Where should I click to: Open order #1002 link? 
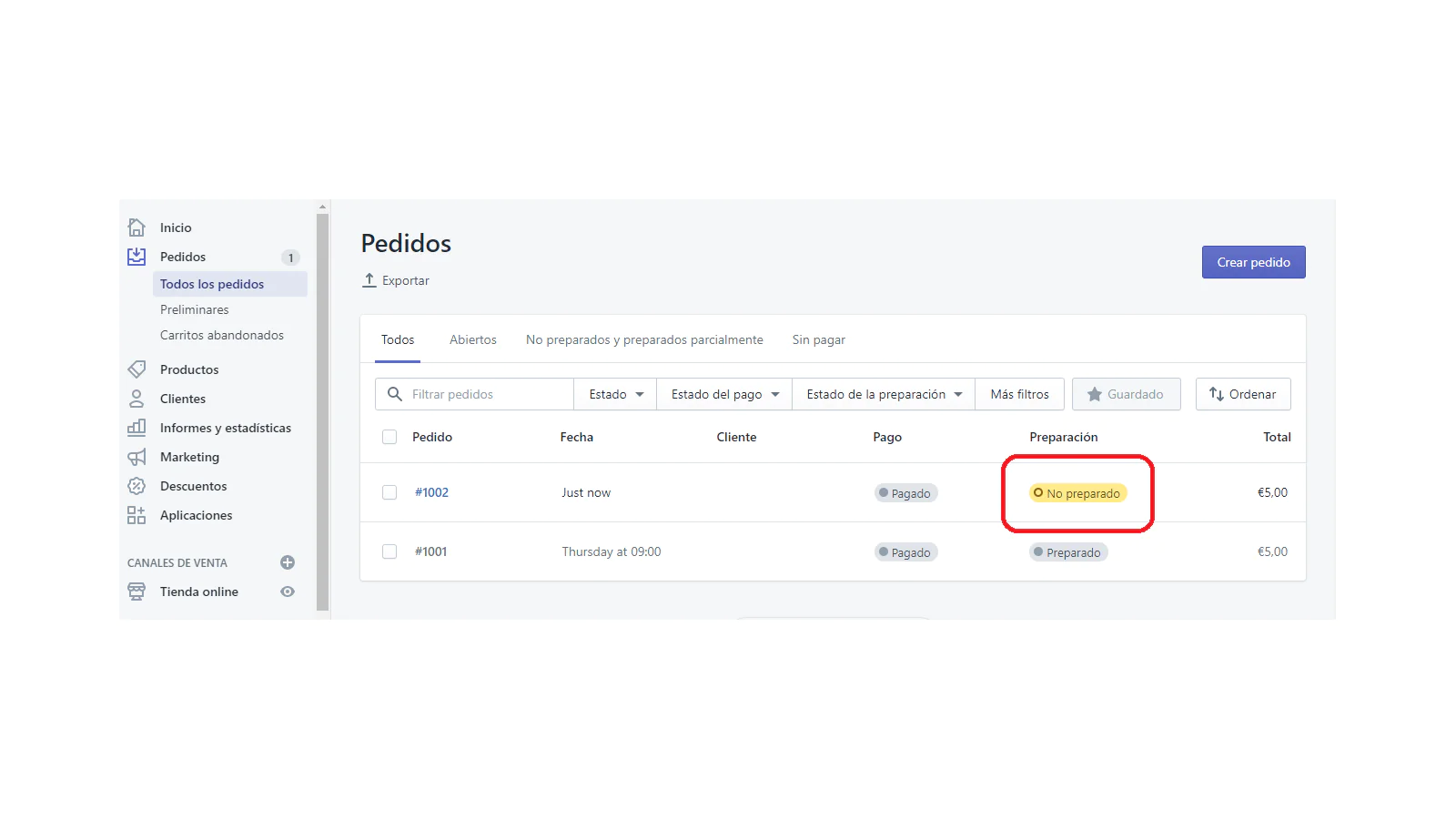[x=431, y=492]
